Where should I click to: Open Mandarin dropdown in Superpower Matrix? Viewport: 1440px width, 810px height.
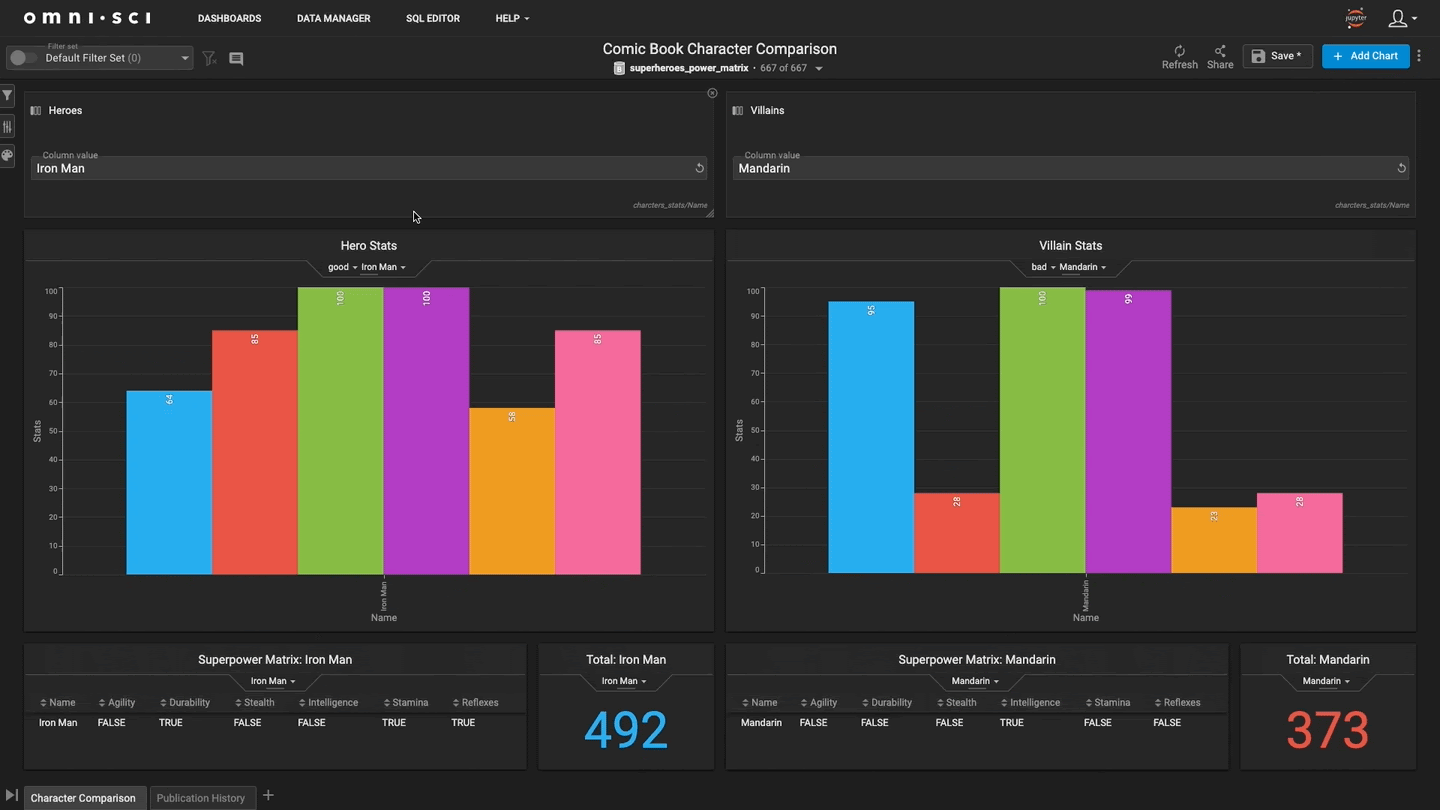[975, 681]
